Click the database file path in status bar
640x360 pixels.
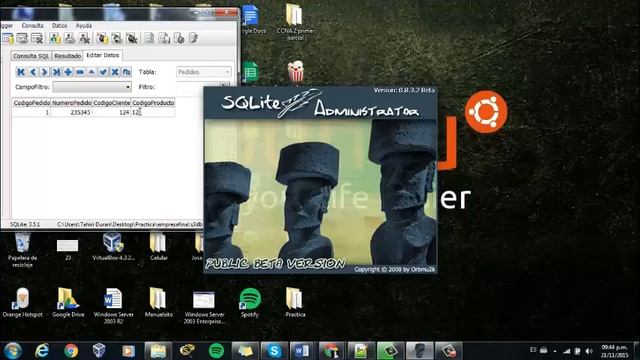[130, 224]
